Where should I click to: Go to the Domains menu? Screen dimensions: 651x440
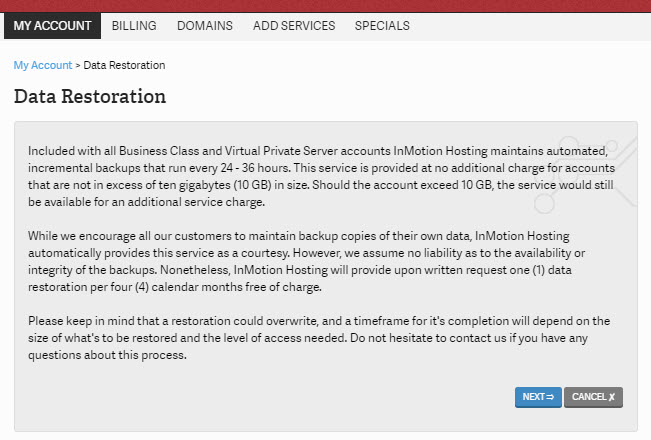click(x=205, y=26)
